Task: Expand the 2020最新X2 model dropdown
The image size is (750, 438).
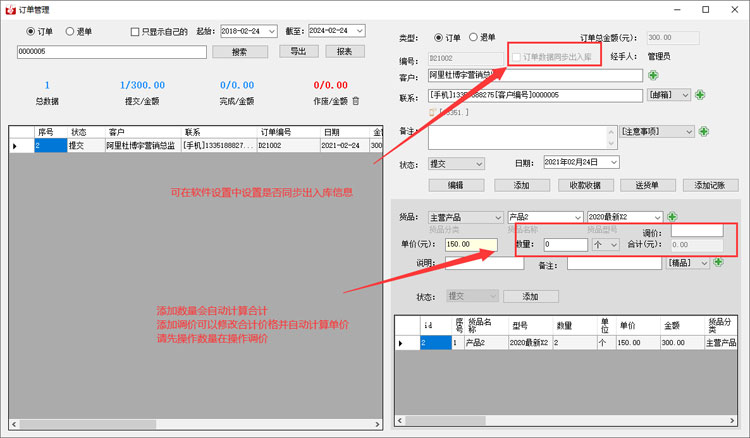Action: [657, 218]
